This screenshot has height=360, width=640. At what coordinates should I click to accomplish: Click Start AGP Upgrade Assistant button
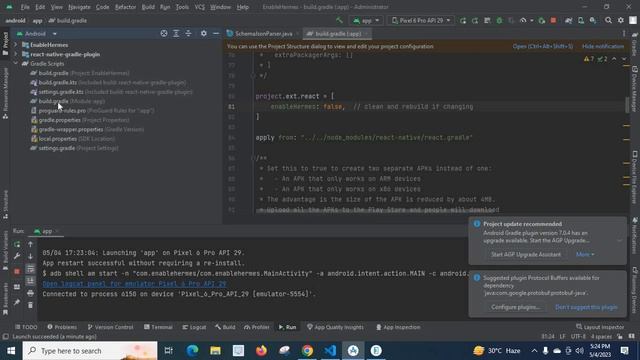click(526, 254)
